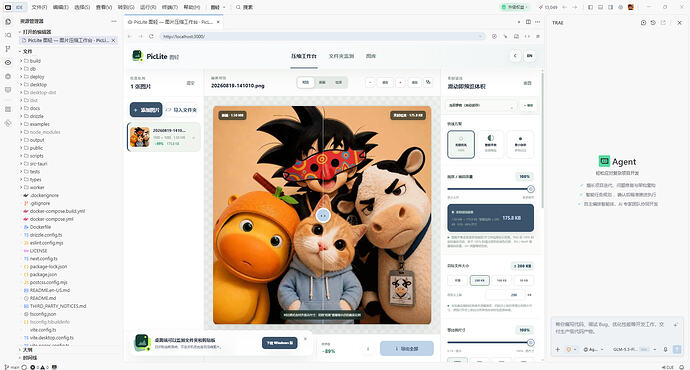Open the search icon in the activity bar

pos(8,35)
